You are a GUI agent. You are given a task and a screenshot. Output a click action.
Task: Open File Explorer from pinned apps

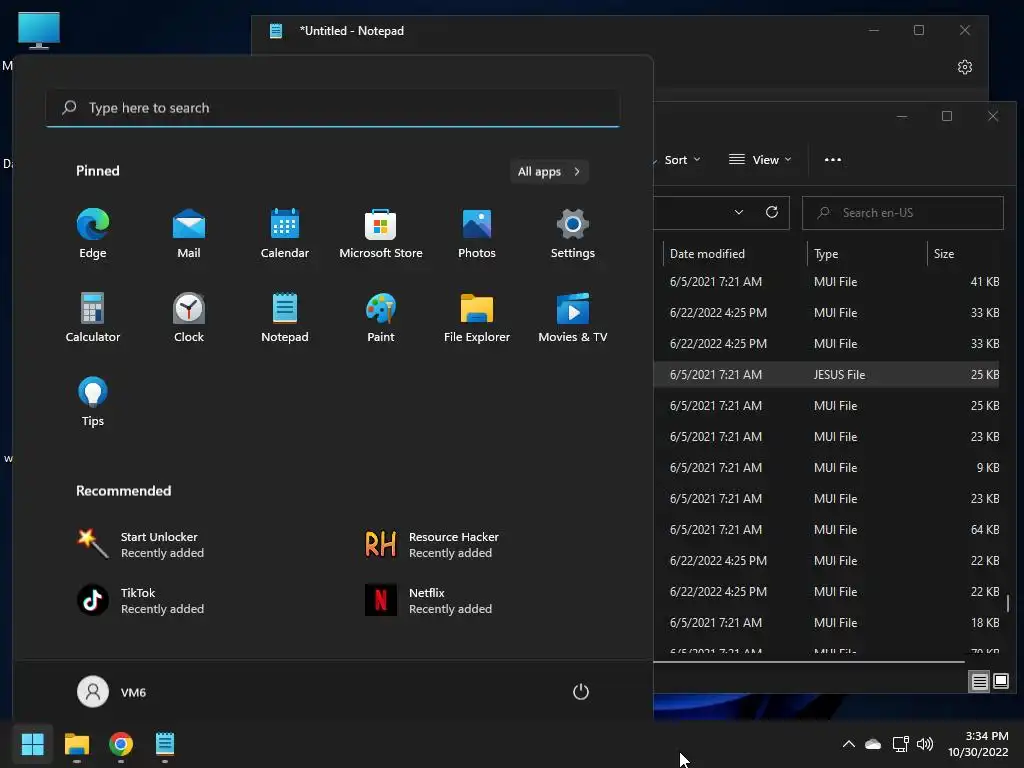pos(477,318)
